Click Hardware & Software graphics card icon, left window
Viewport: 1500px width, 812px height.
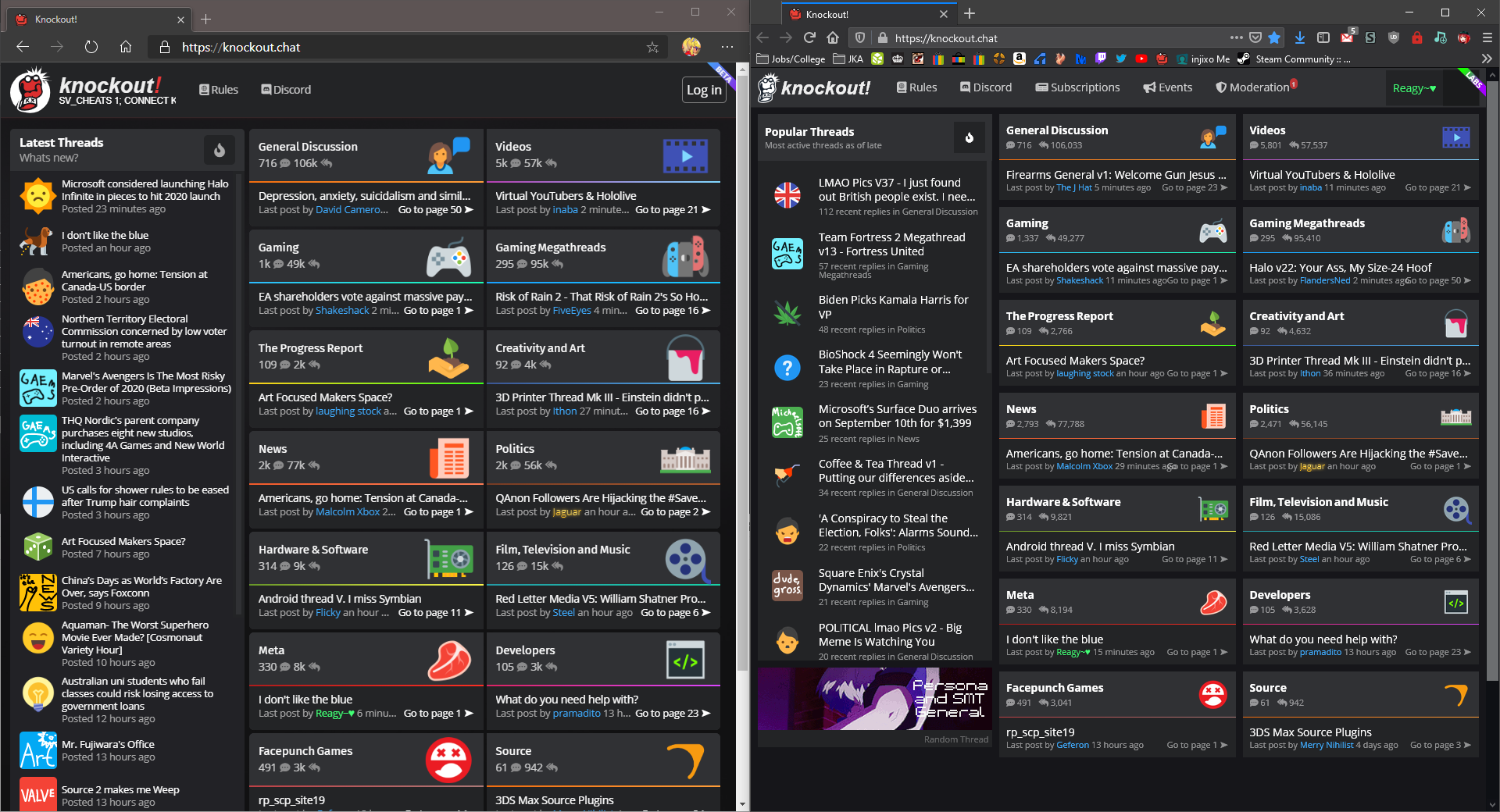(x=449, y=559)
